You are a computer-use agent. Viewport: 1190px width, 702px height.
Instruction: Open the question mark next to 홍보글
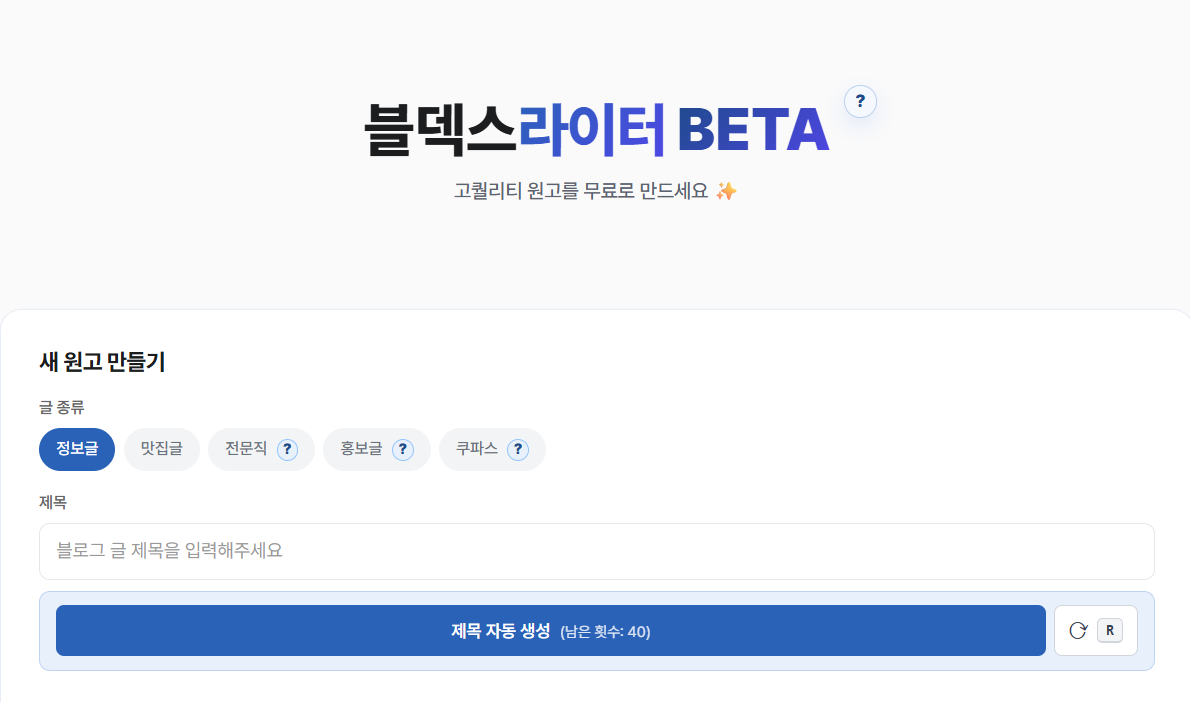point(402,449)
